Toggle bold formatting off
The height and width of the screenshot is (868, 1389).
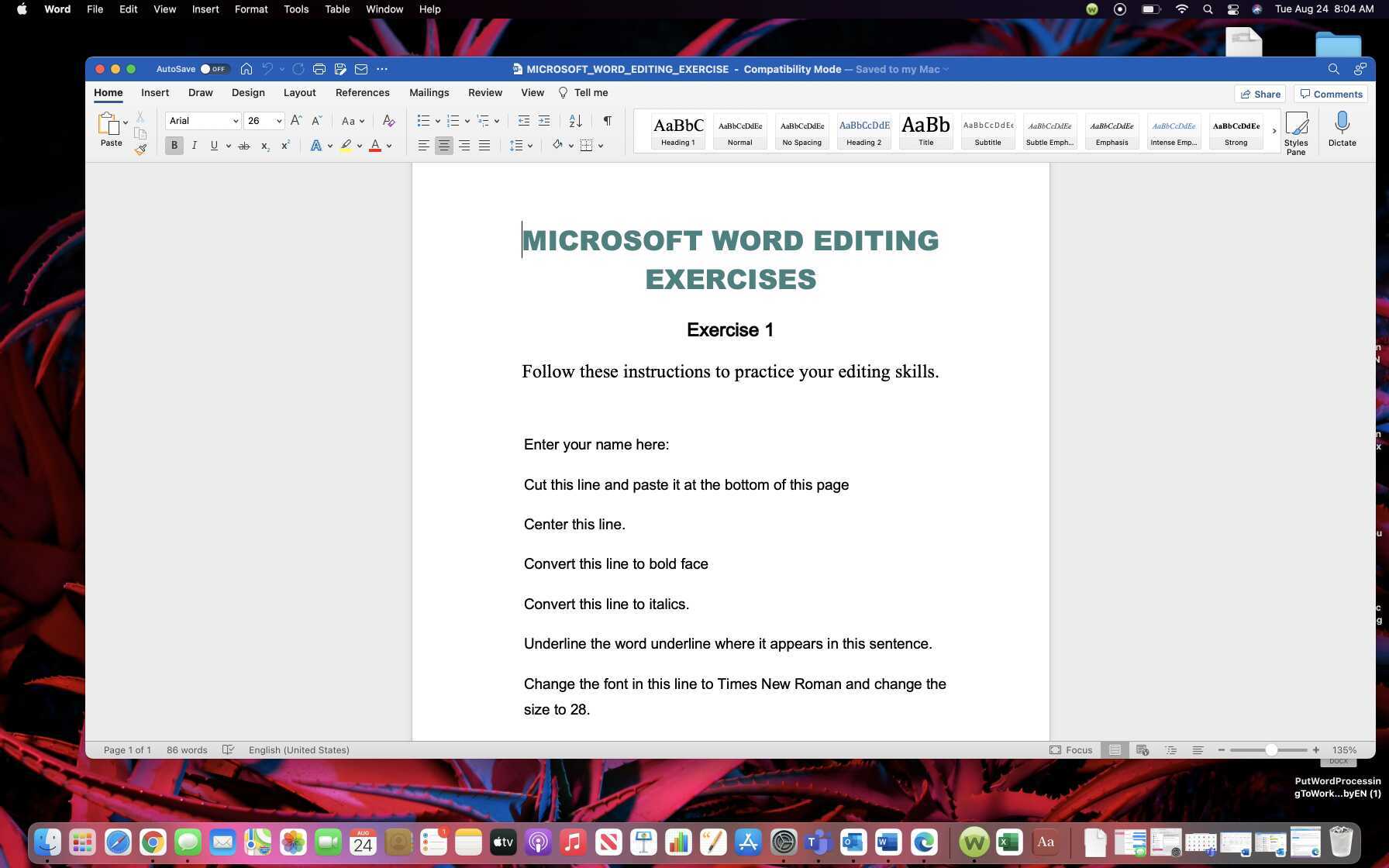point(174,145)
